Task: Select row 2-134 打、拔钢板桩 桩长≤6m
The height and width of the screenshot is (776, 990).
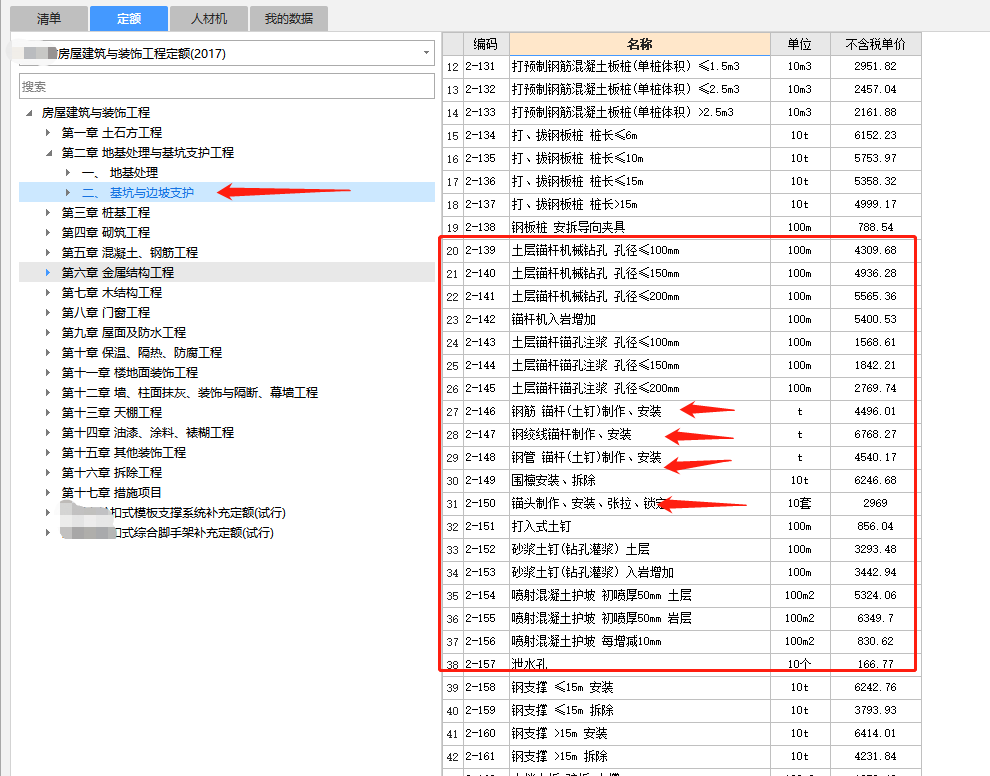Action: coord(682,136)
